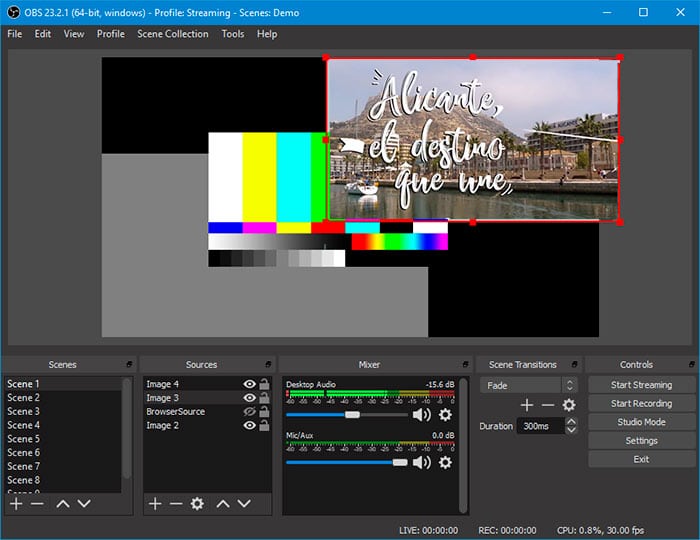Viewport: 700px width, 540px height.
Task: Undock the Mixer panel
Action: [465, 365]
